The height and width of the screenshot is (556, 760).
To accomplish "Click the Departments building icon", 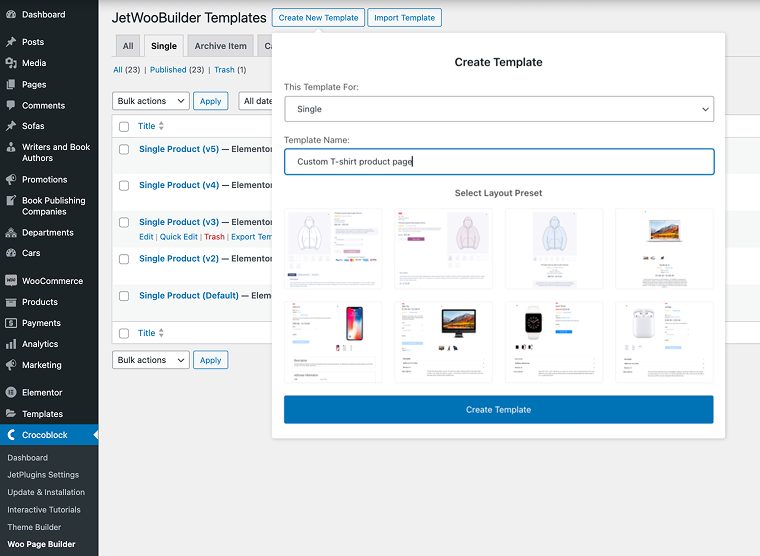I will coord(11,233).
